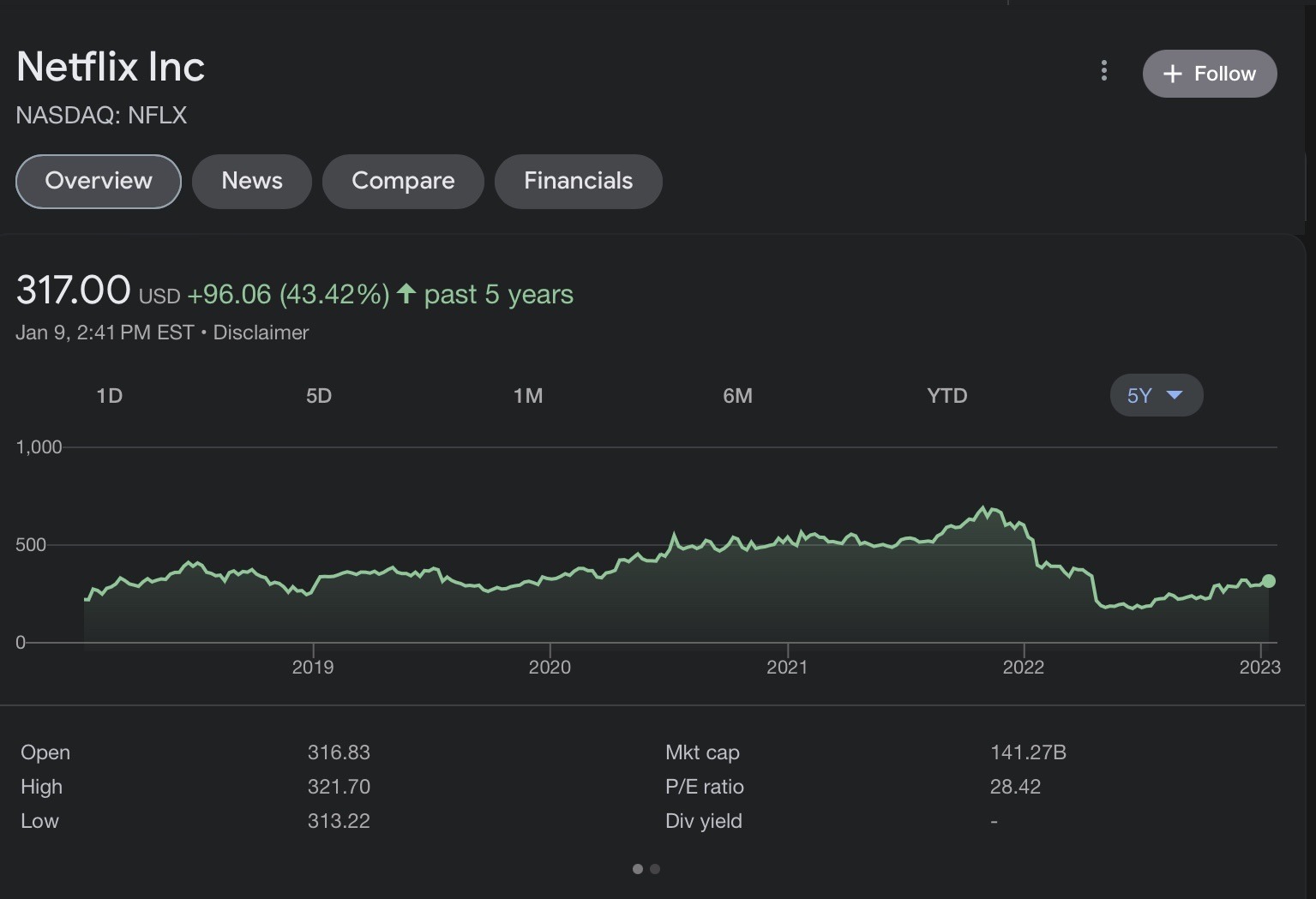Expand the 5Y range dropdown
Viewport: 1316px width, 899px height.
1156,396
